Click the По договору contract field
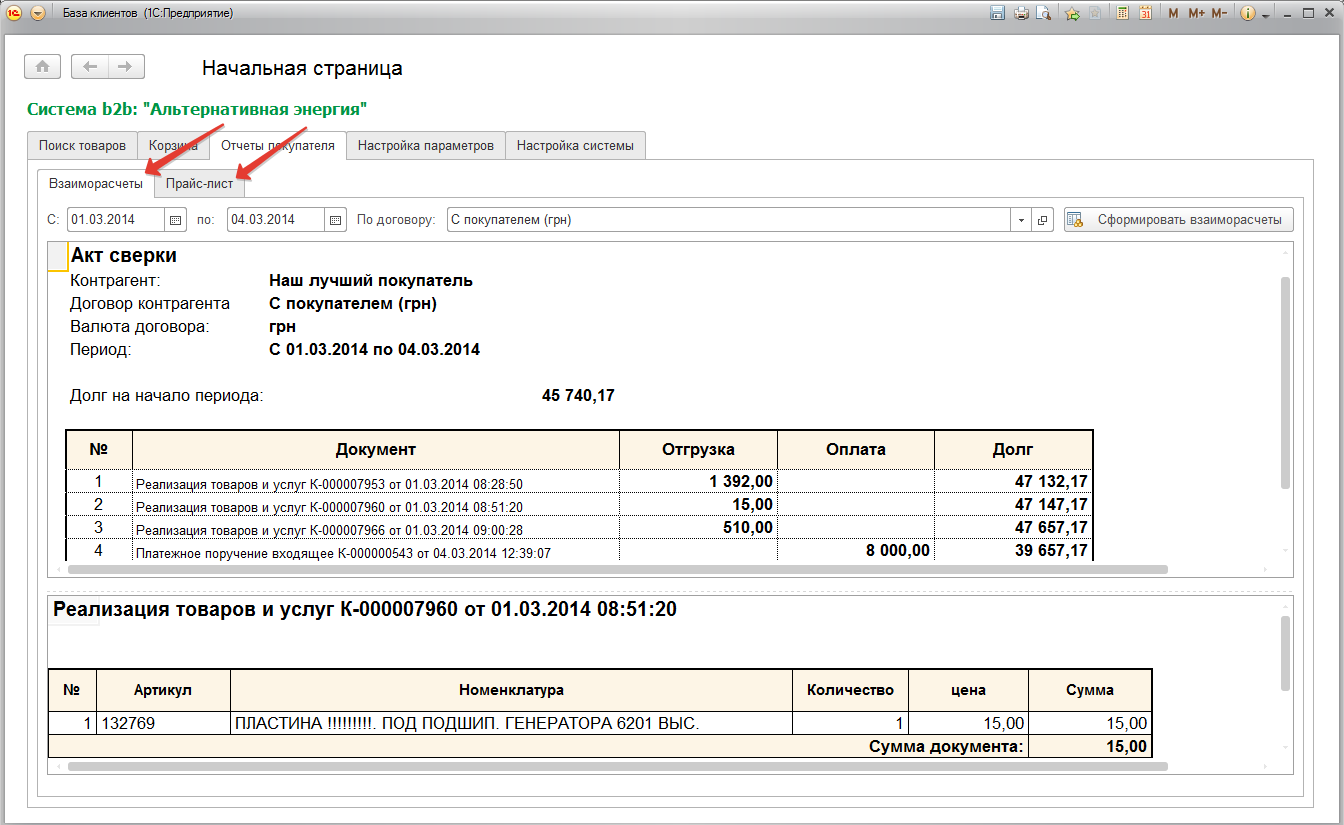 [729, 220]
